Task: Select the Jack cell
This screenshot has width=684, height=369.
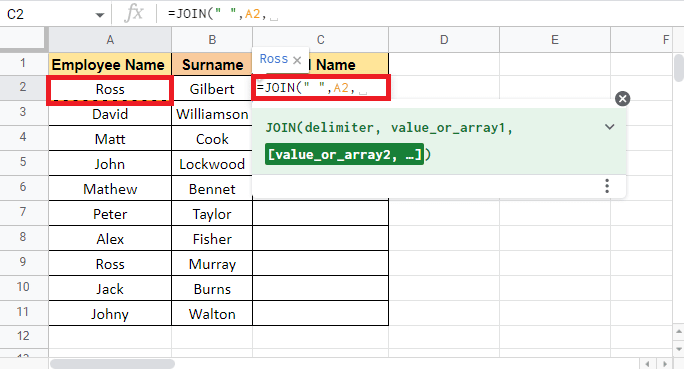Action: [x=110, y=289]
